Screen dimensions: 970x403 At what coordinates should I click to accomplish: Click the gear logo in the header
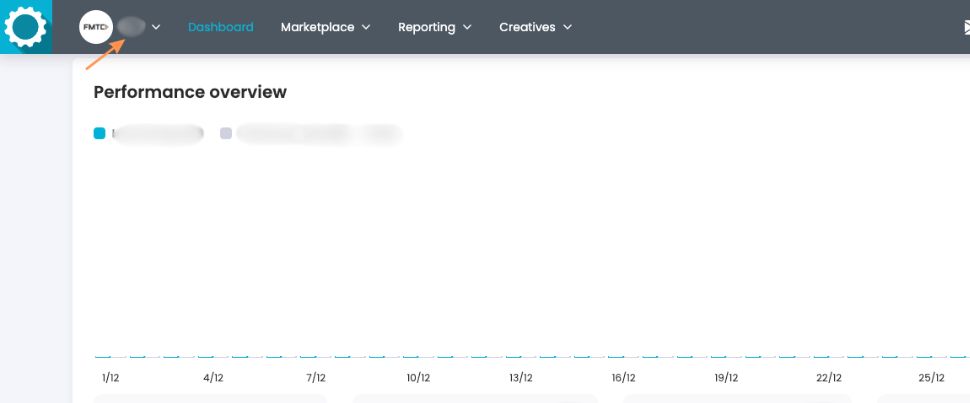coord(26,27)
